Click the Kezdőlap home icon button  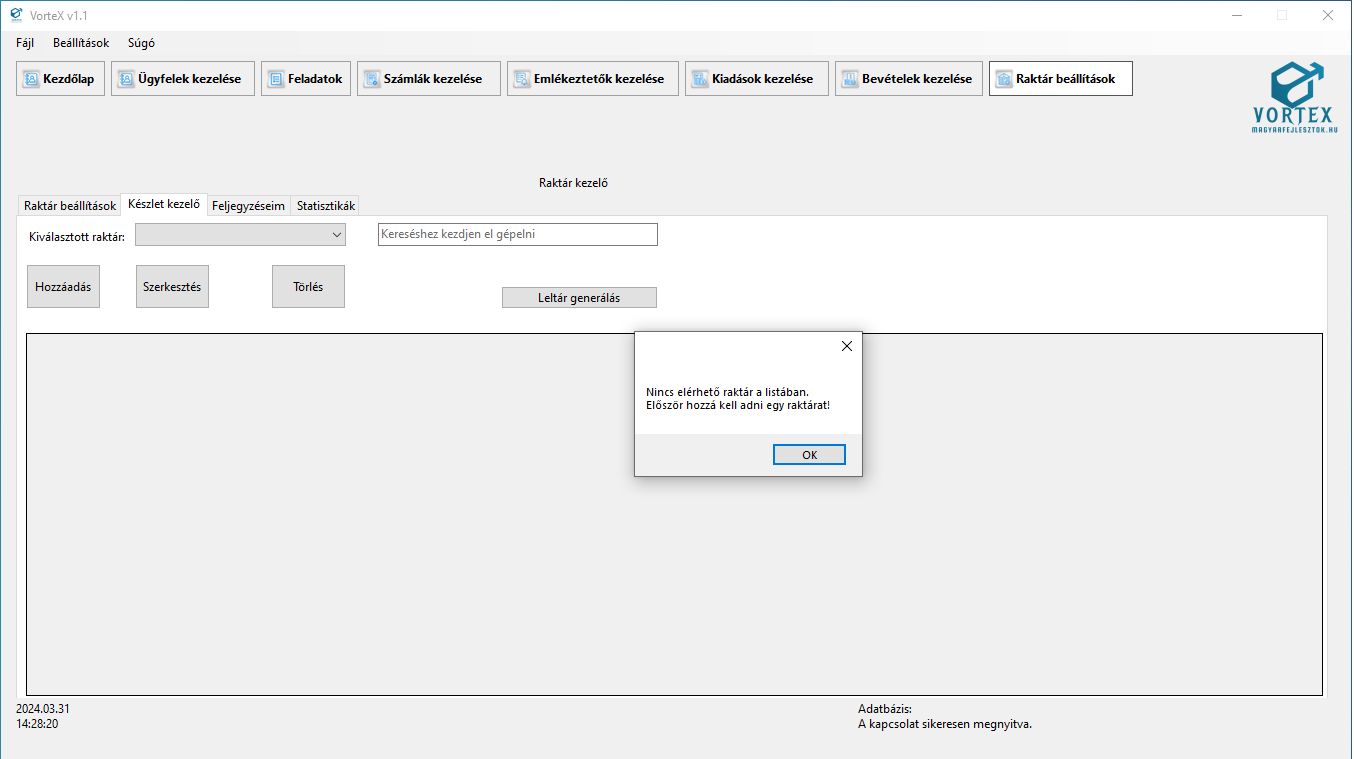[x=31, y=79]
